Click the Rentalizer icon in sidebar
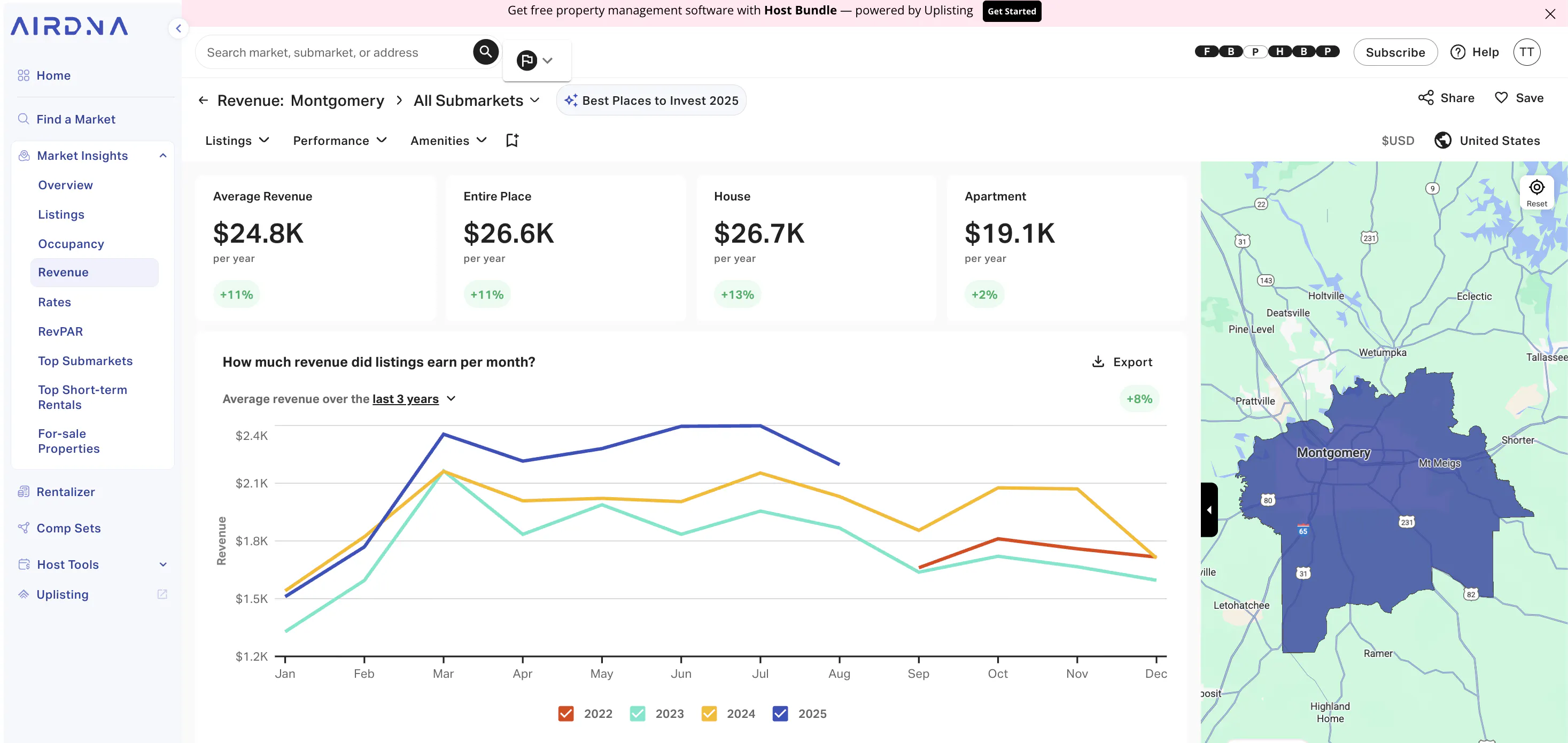The height and width of the screenshot is (743, 1568). [24, 491]
